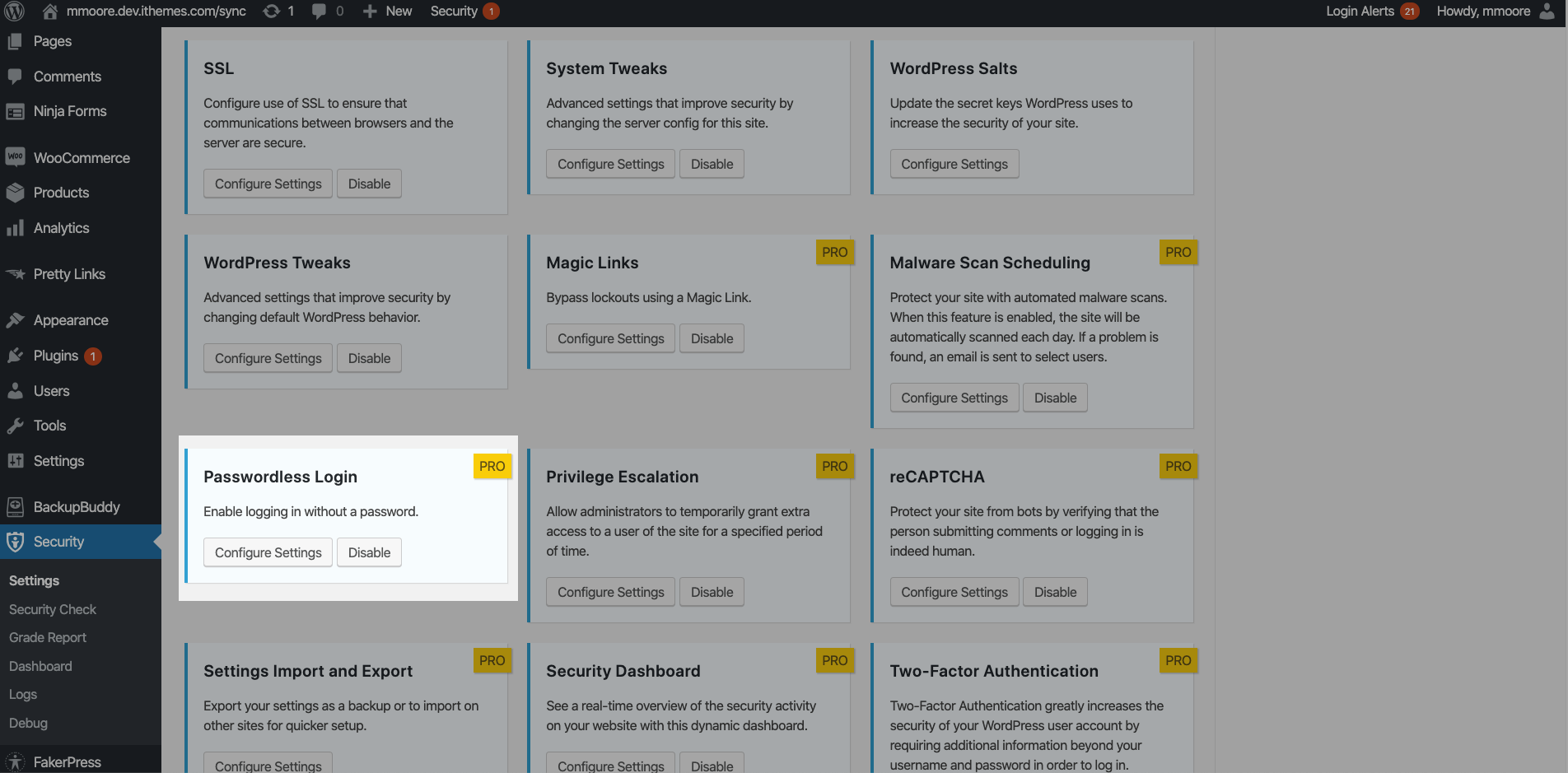Click the Analytics bar chart icon
Viewport: 1568px width, 773px height.
15,228
